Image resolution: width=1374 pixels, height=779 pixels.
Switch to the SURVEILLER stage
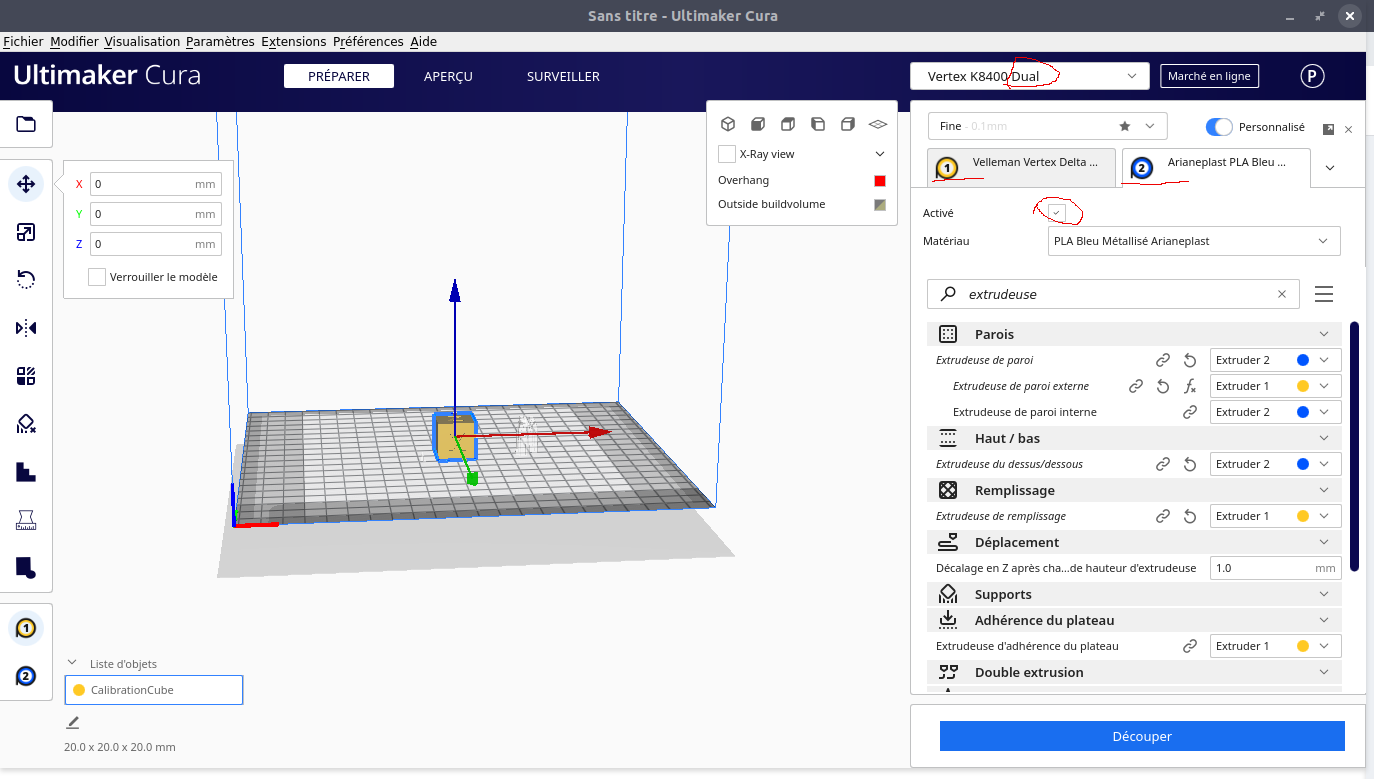[563, 76]
